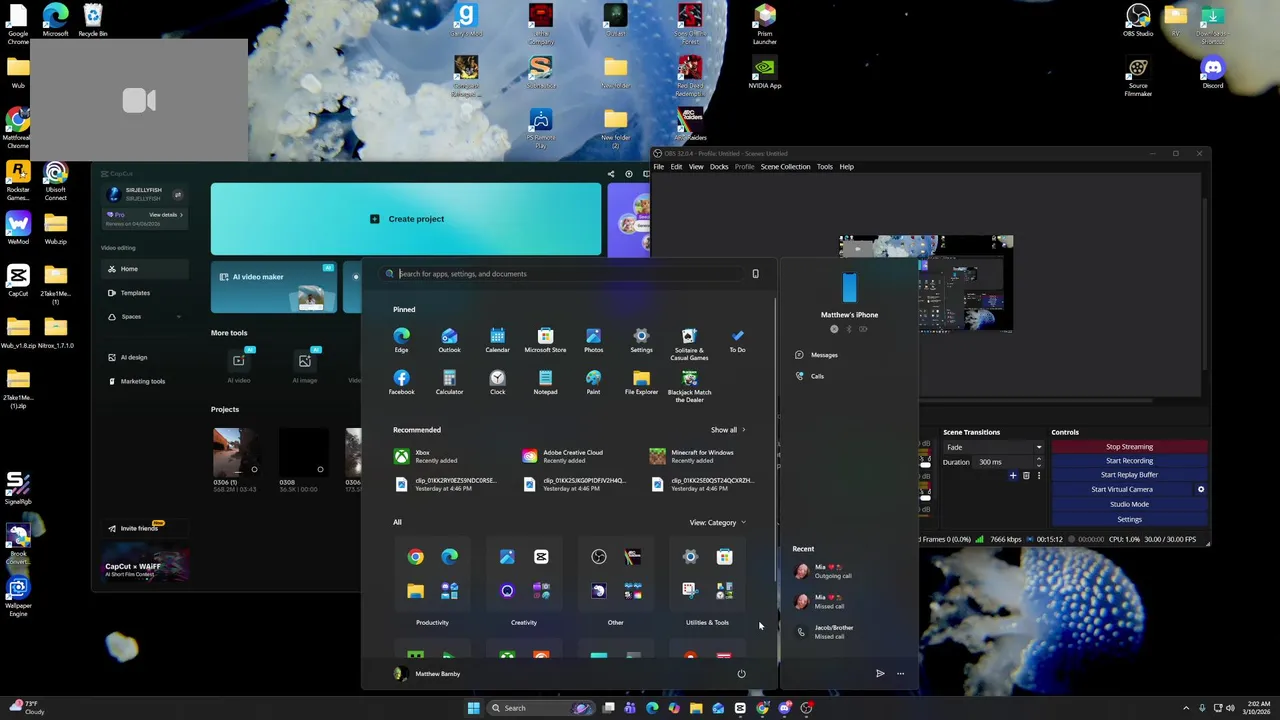Open Wallpaper Engine desktop shortcut
Viewport: 1280px width, 720px height.
pos(18,597)
